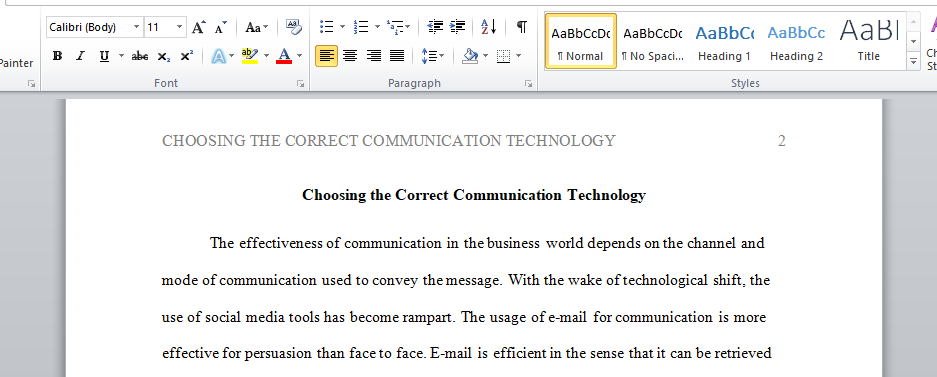Click the Sort A-Z icon
This screenshot has height=377, width=937.
pos(489,27)
